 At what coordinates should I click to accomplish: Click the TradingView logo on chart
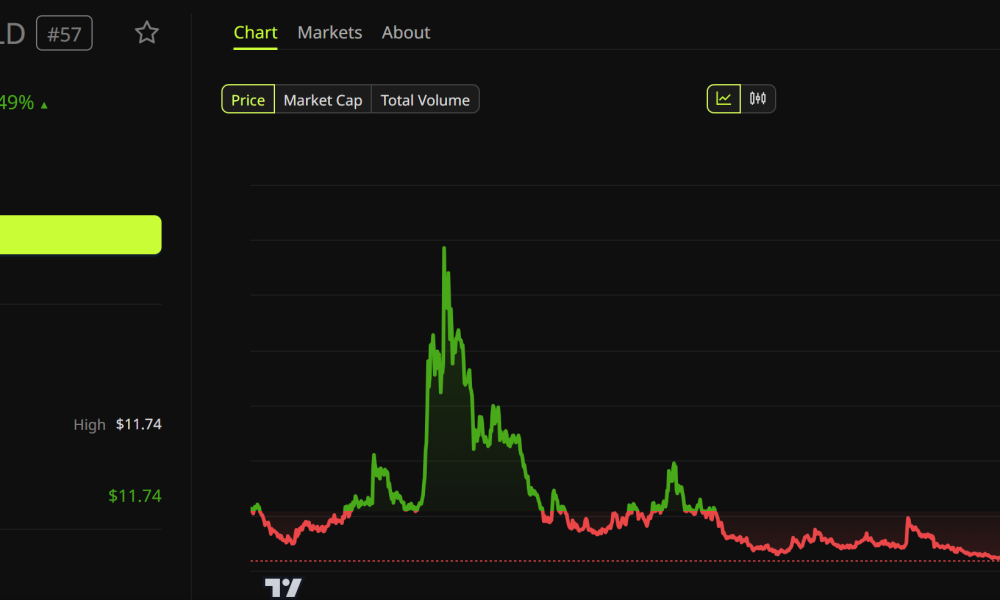click(x=283, y=587)
